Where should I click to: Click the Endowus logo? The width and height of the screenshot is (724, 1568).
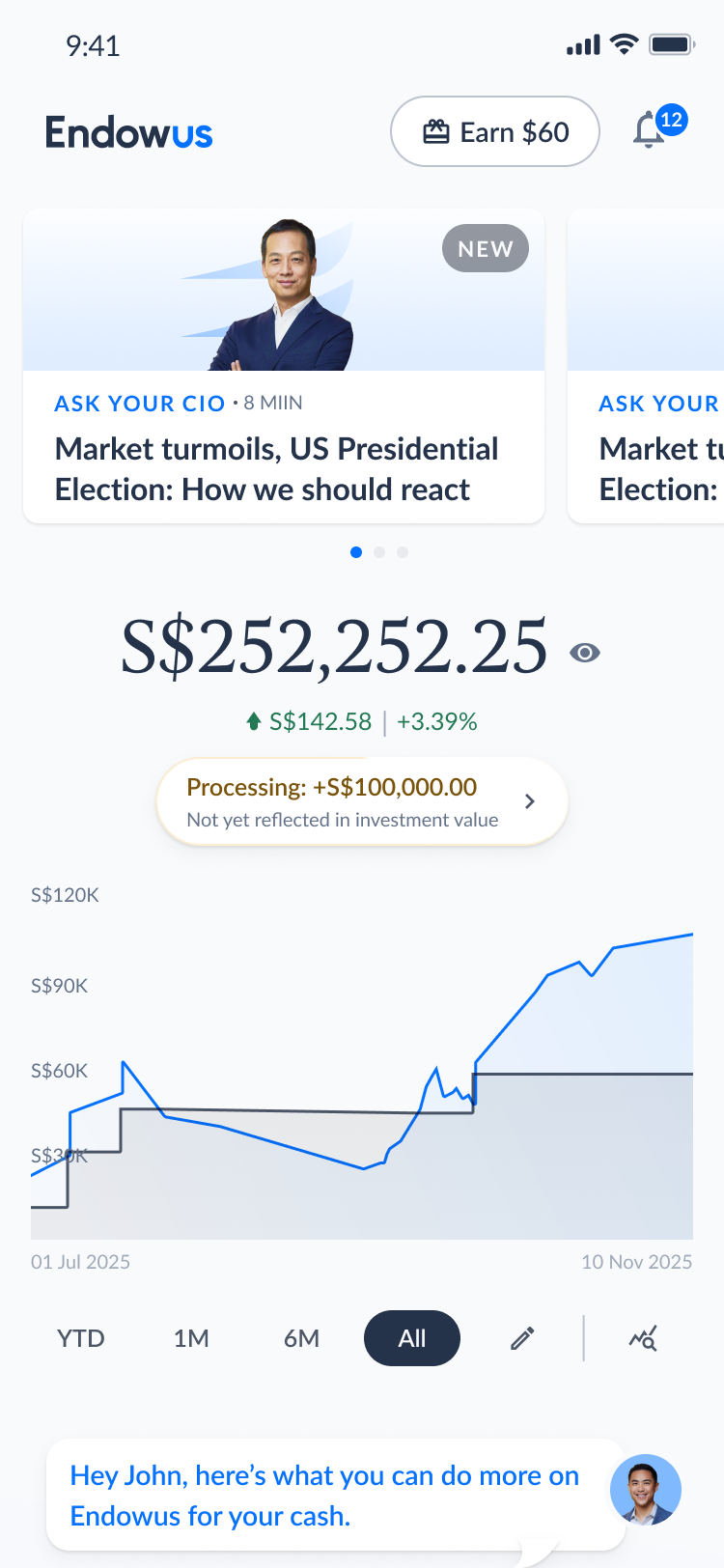(x=128, y=132)
